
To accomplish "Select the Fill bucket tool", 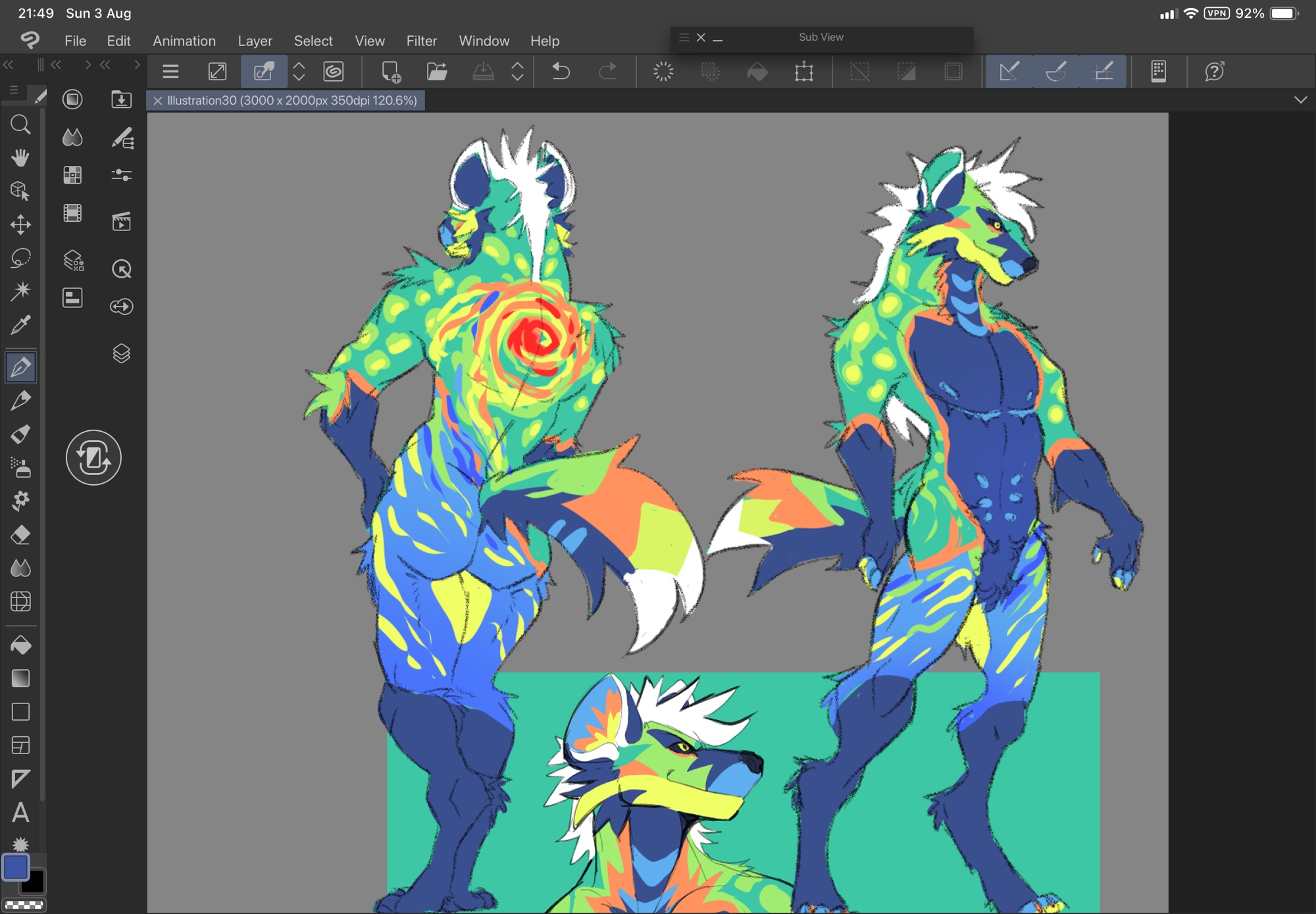I will [20, 646].
